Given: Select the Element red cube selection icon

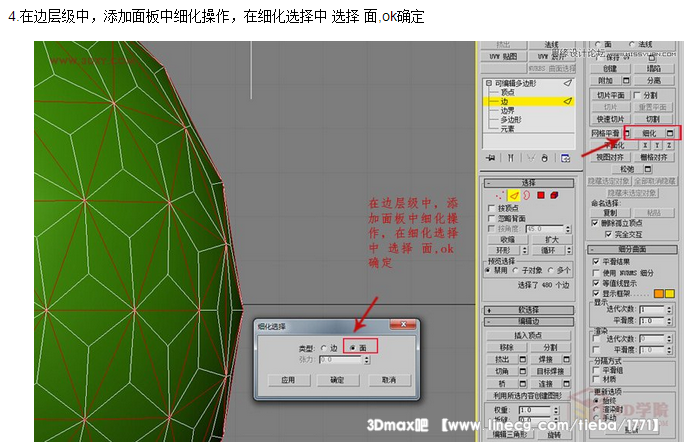Looking at the screenshot, I should (x=554, y=195).
